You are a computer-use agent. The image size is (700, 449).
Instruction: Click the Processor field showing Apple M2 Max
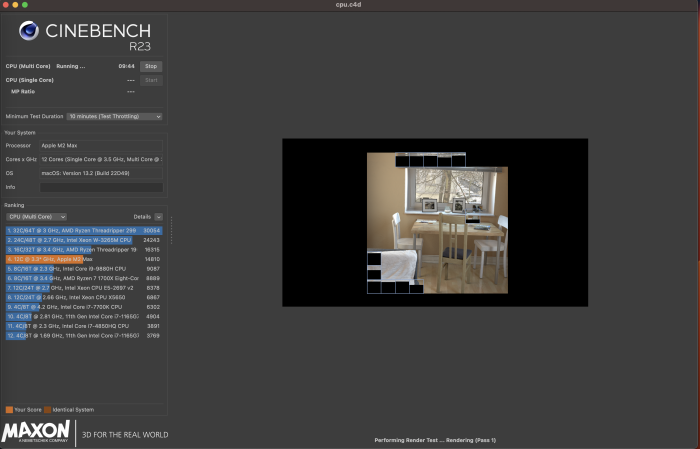point(101,146)
